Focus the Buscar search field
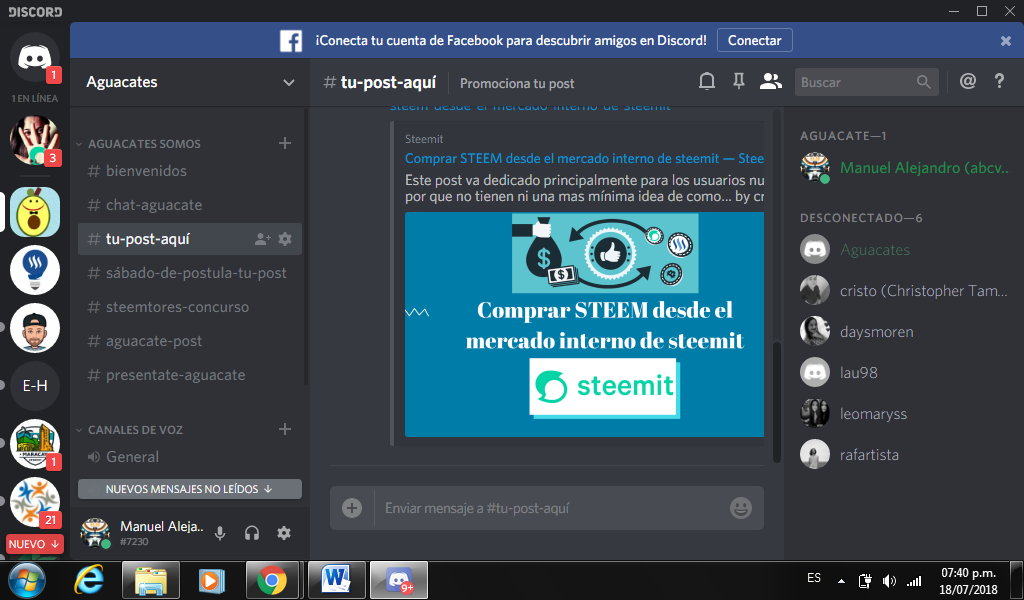Viewport: 1024px width, 600px height. [867, 82]
